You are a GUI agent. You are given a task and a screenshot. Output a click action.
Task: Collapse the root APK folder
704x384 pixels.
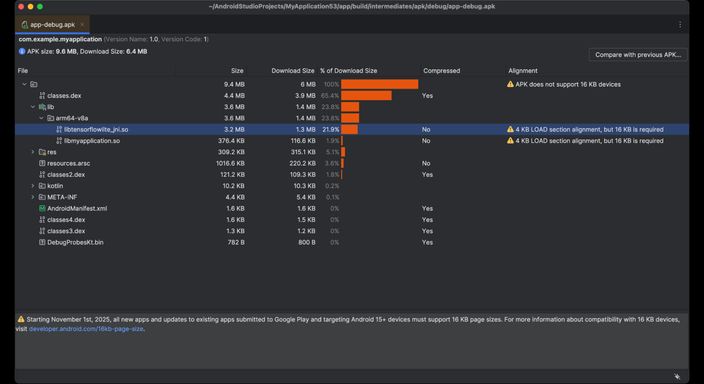click(25, 84)
